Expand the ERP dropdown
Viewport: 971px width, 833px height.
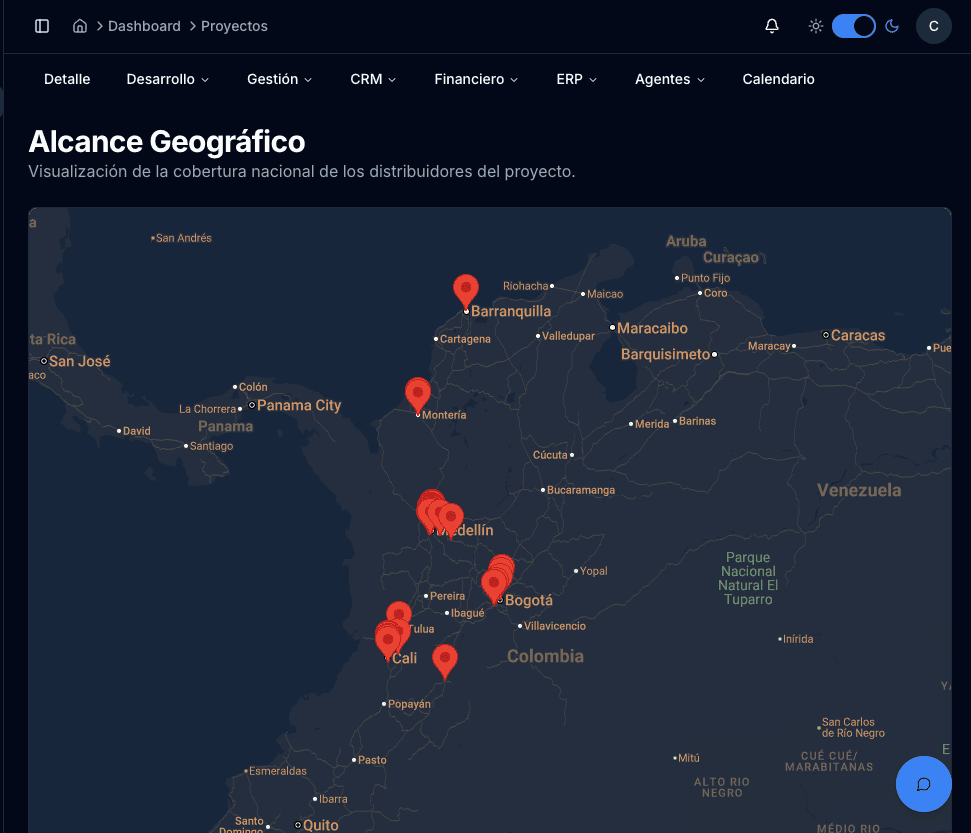(576, 79)
